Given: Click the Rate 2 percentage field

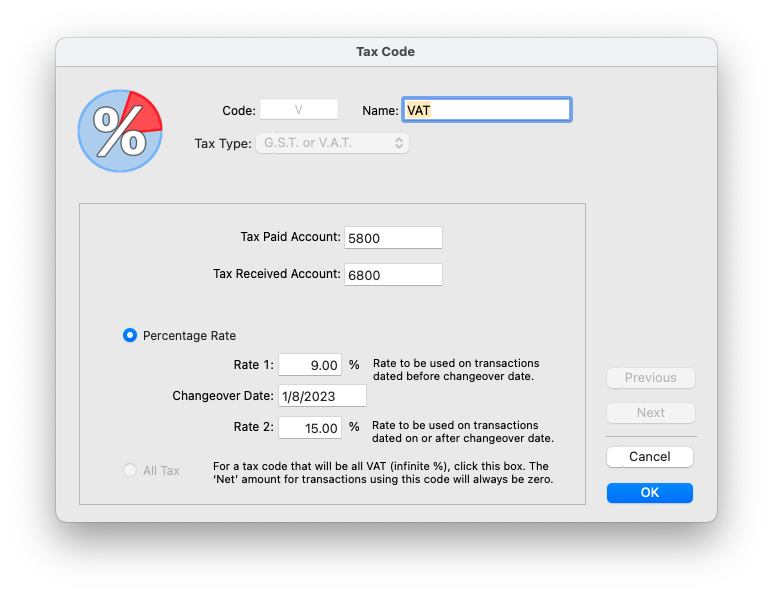Looking at the screenshot, I should point(310,427).
